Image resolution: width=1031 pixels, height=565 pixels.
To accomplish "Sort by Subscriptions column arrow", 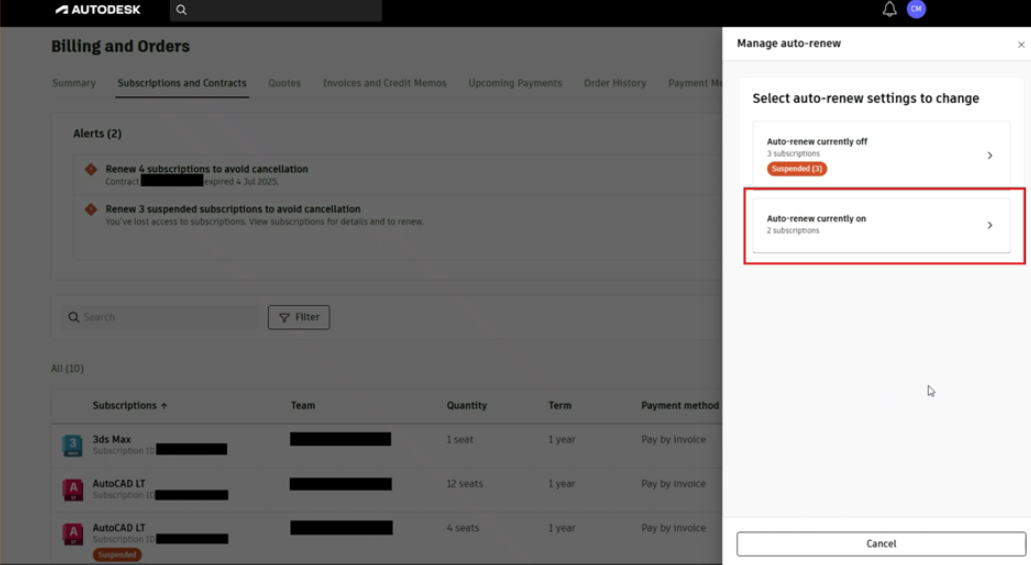I will (164, 406).
